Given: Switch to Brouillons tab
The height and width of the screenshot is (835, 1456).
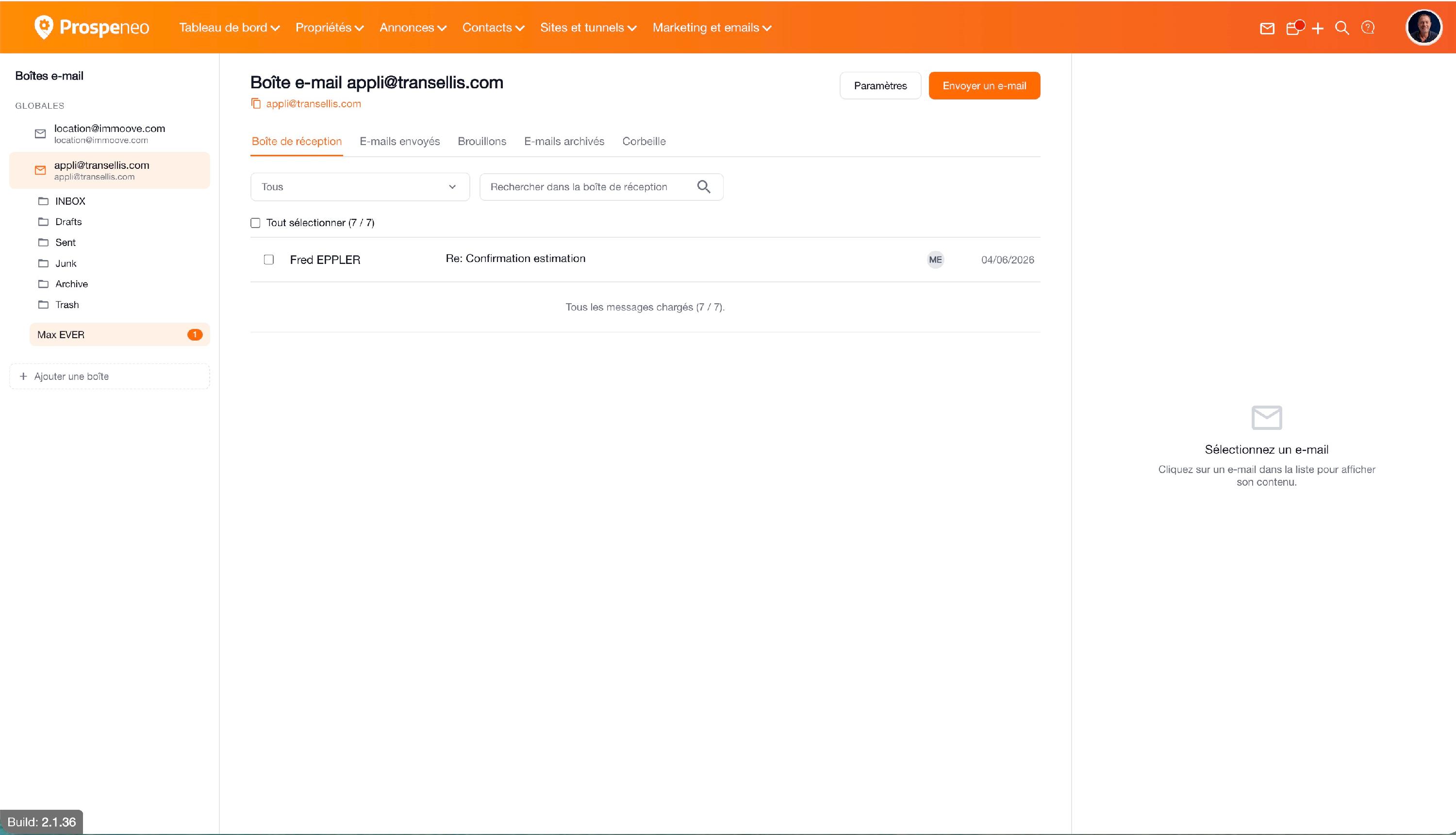Looking at the screenshot, I should 482,142.
